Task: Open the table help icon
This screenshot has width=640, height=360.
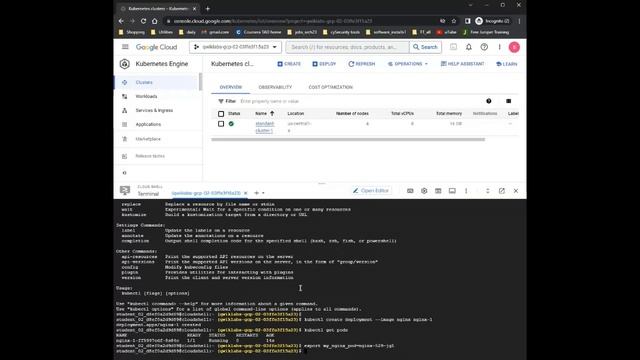Action: coord(489,101)
